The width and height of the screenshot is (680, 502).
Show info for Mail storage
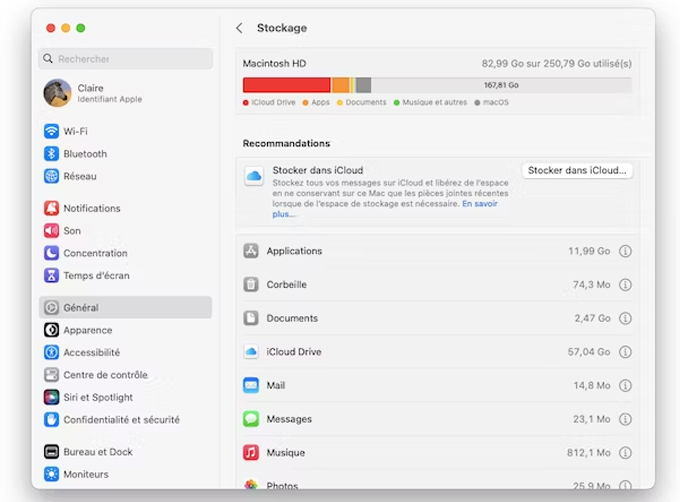tap(625, 385)
